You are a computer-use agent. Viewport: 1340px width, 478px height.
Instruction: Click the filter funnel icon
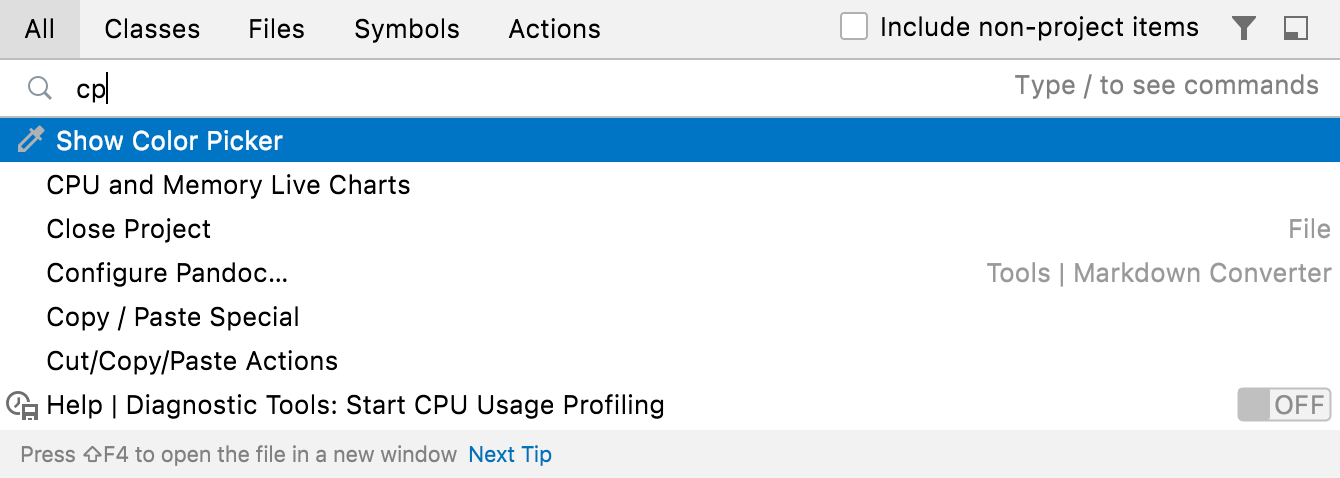click(x=1243, y=29)
